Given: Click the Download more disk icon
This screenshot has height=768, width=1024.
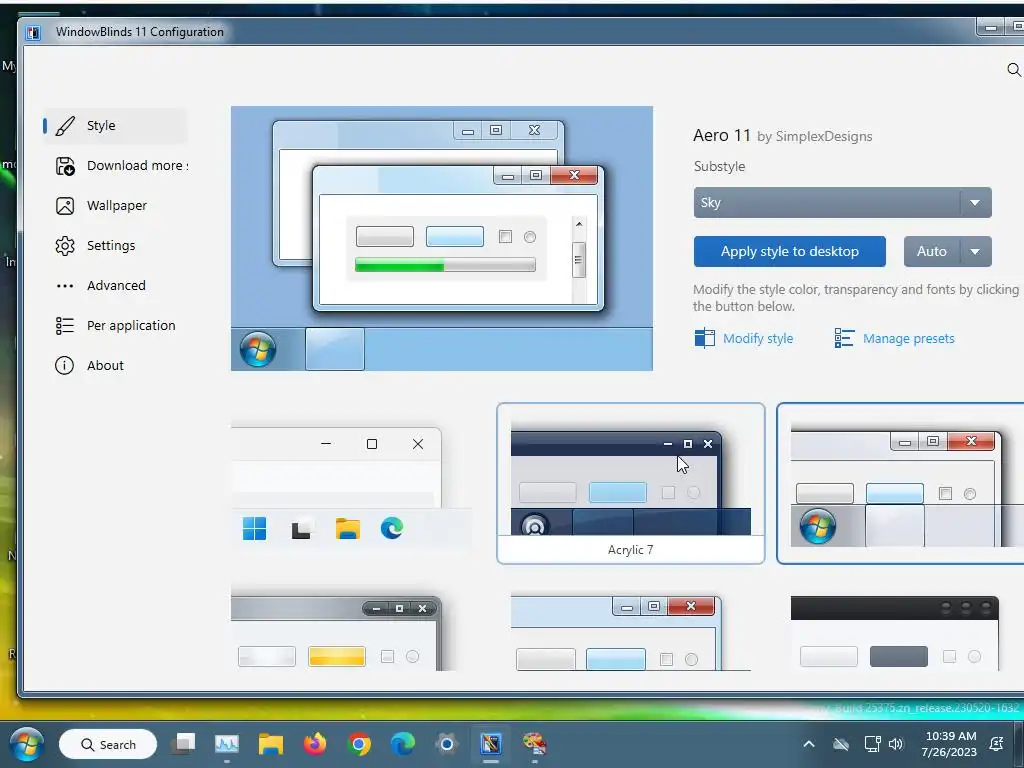Looking at the screenshot, I should click(65, 166).
